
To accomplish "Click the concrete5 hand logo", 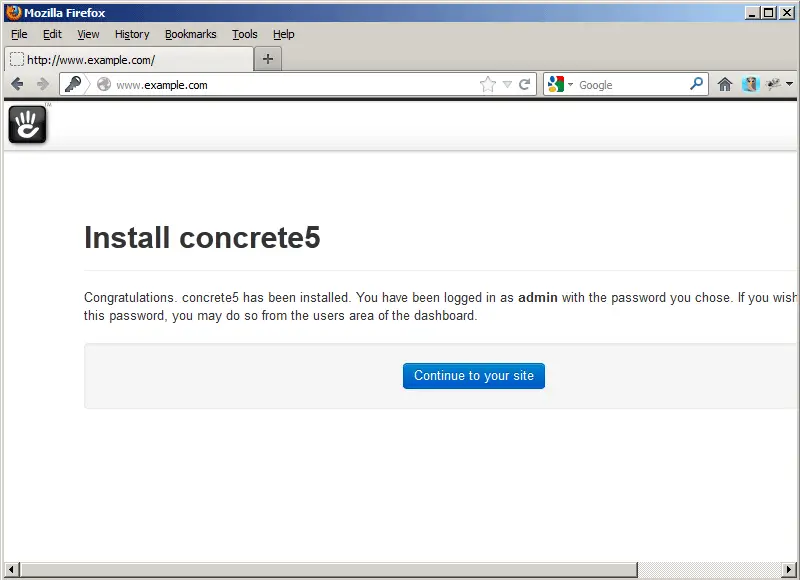I will pyautogui.click(x=27, y=124).
